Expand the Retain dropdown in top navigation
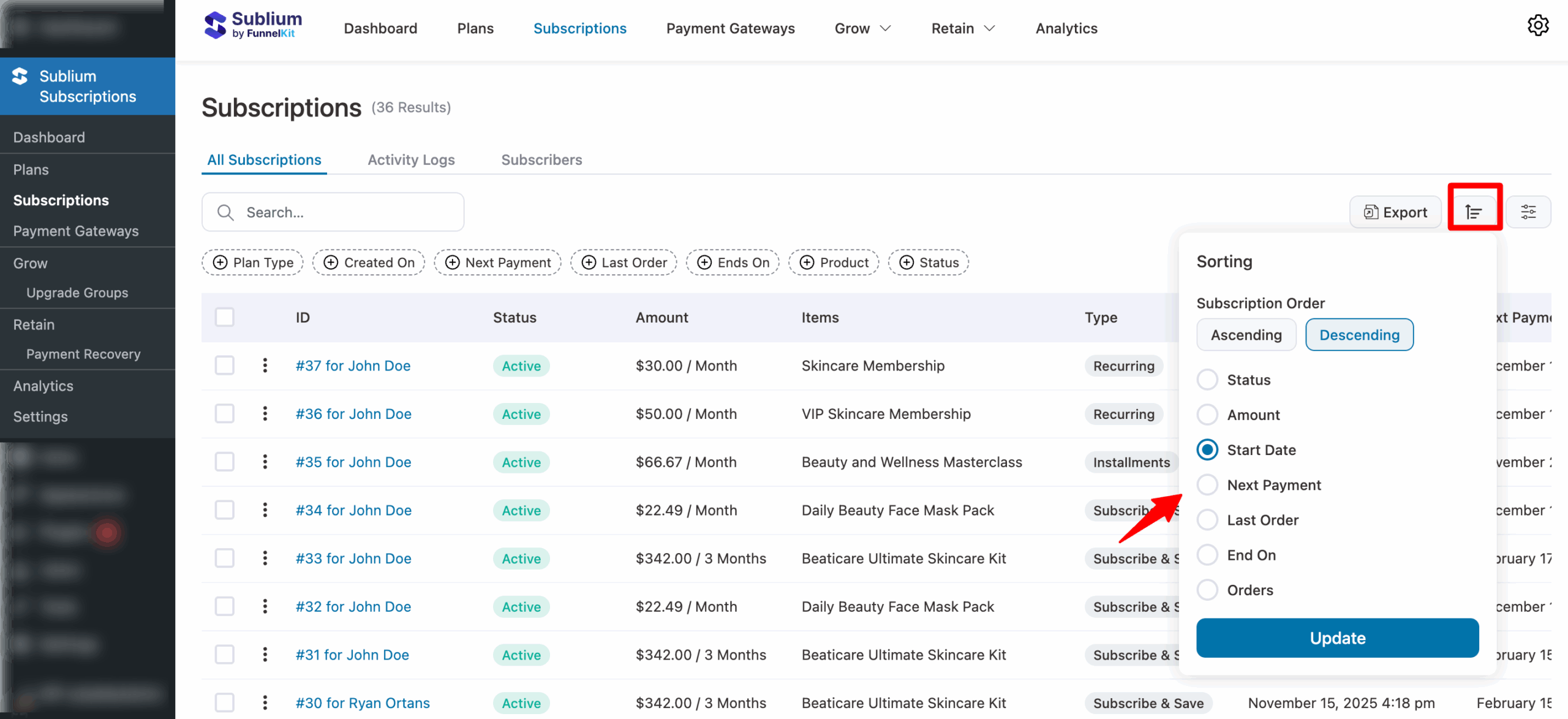1568x719 pixels. tap(962, 28)
